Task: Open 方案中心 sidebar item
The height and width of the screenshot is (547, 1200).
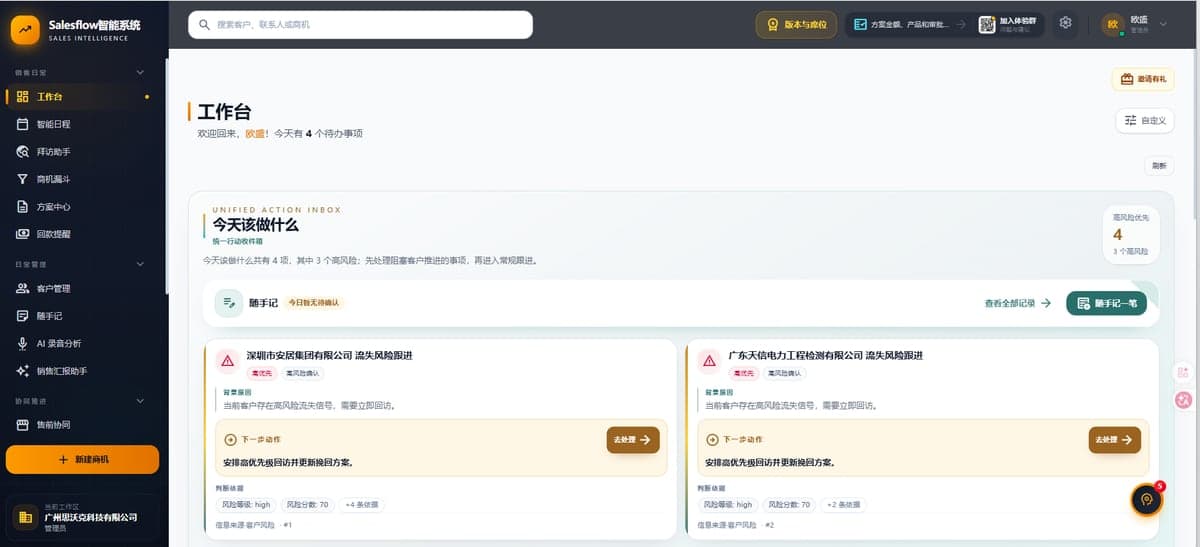Action: pyautogui.click(x=82, y=207)
